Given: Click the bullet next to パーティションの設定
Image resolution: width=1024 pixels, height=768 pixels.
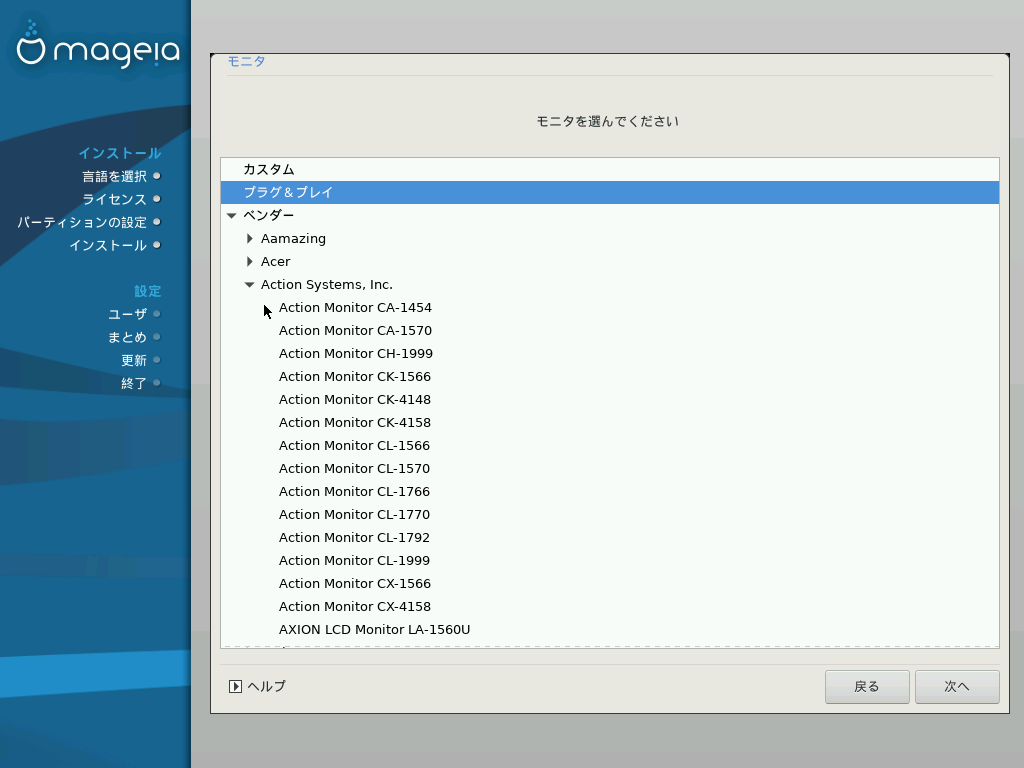Looking at the screenshot, I should tap(157, 222).
